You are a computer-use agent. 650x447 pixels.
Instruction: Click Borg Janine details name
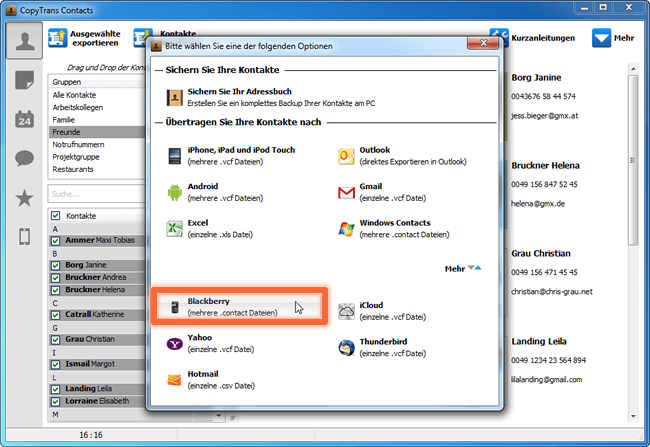pyautogui.click(x=536, y=78)
